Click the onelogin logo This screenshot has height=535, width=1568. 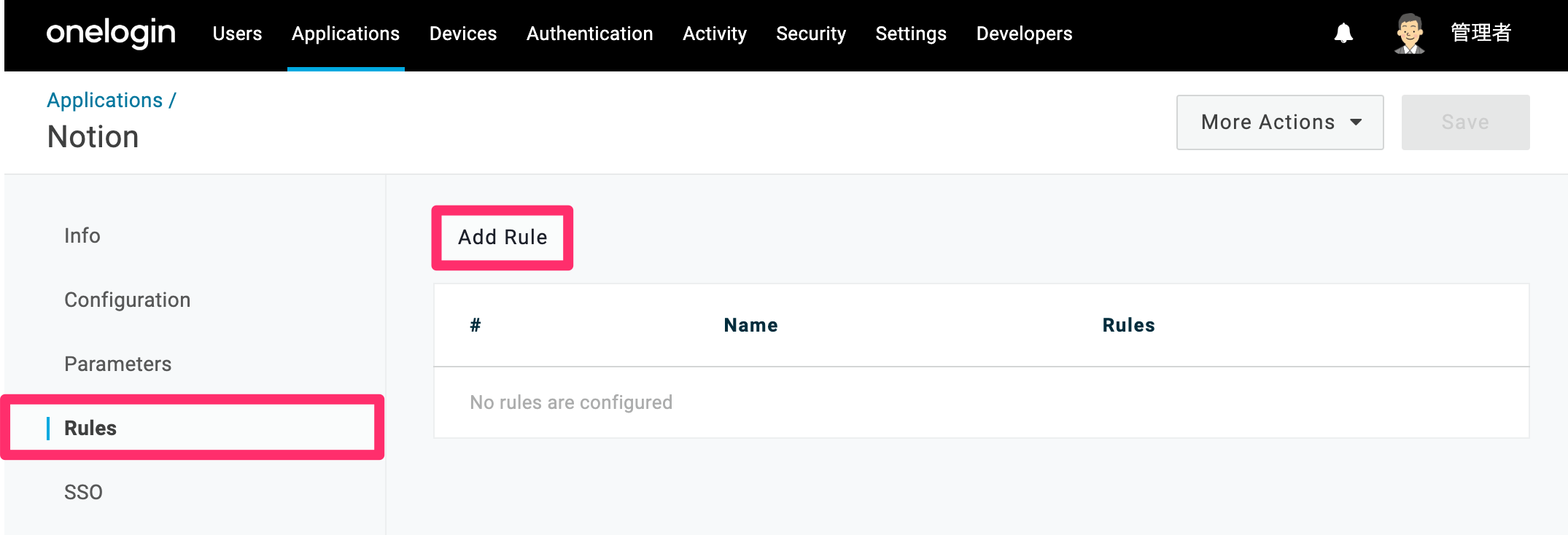(111, 34)
